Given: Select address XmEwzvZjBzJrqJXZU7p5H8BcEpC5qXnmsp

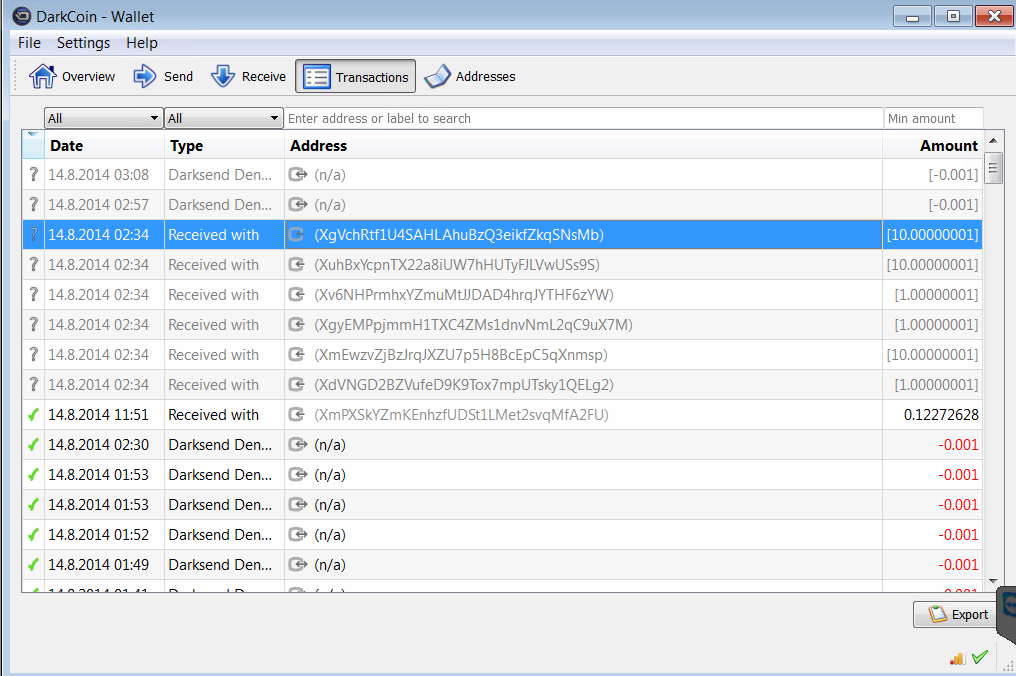Looking at the screenshot, I should point(461,355).
